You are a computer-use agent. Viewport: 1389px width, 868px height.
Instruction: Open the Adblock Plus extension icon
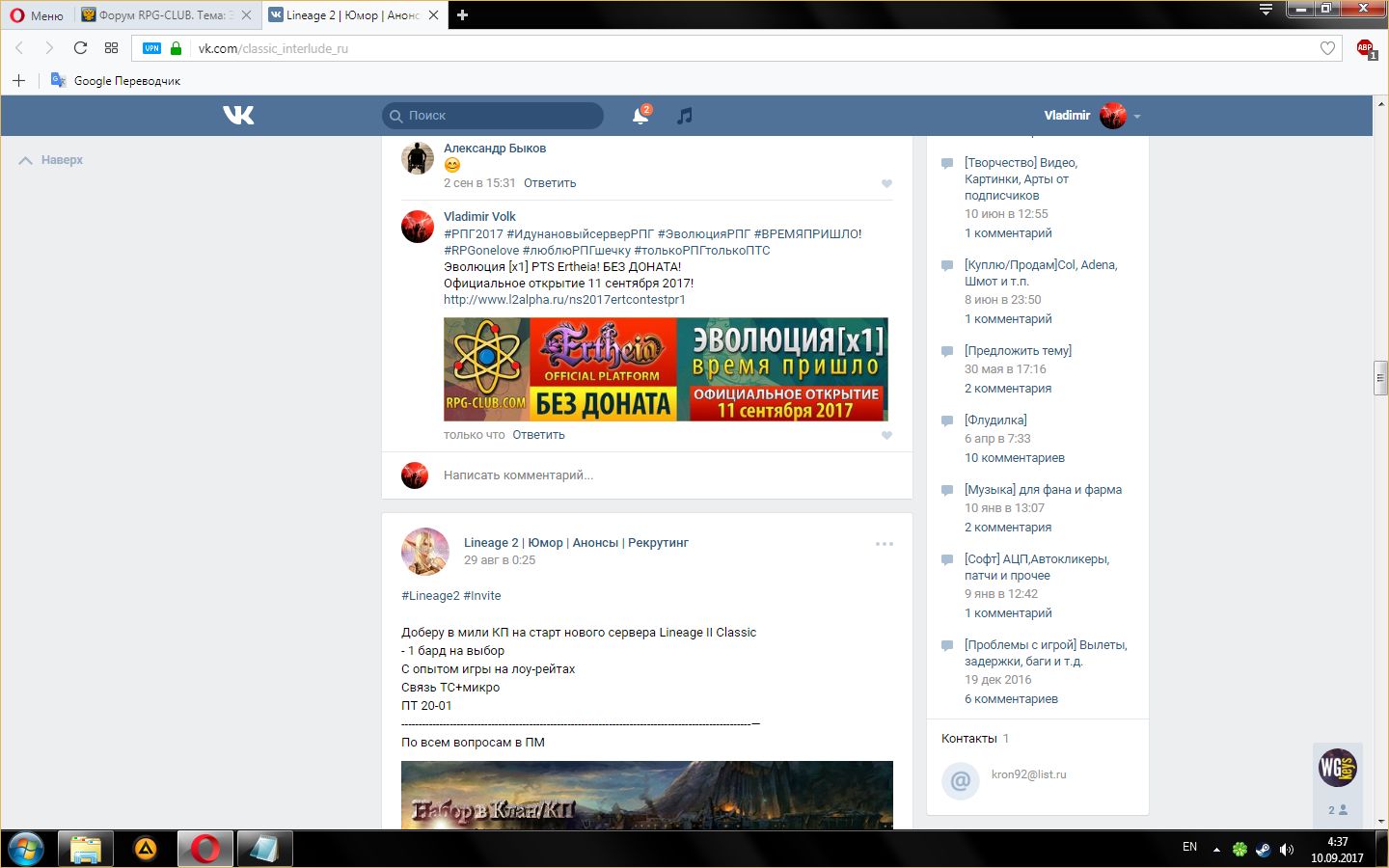point(1366,48)
